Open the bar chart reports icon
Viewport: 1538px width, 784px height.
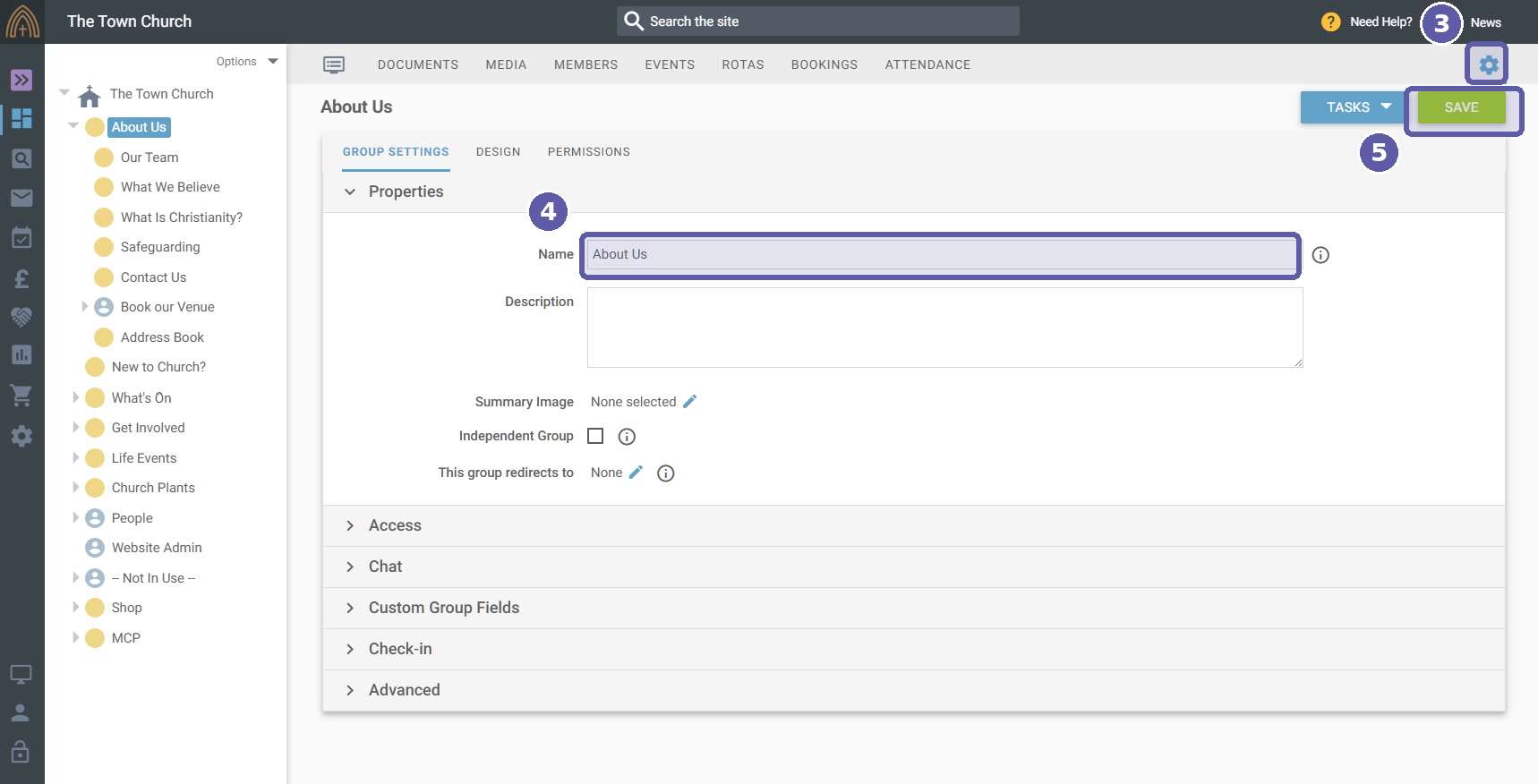click(21, 354)
